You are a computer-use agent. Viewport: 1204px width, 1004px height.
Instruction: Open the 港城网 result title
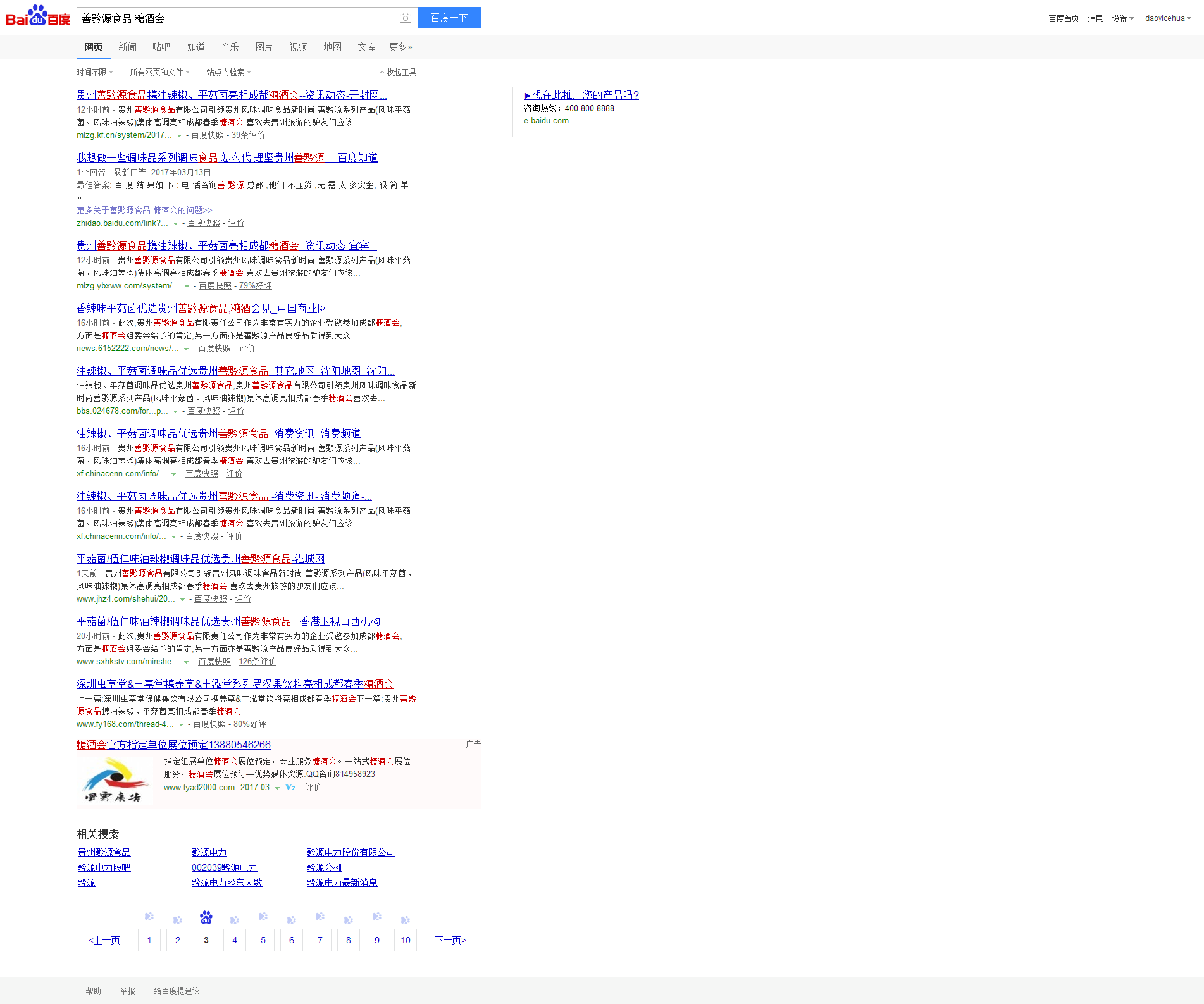[201, 559]
